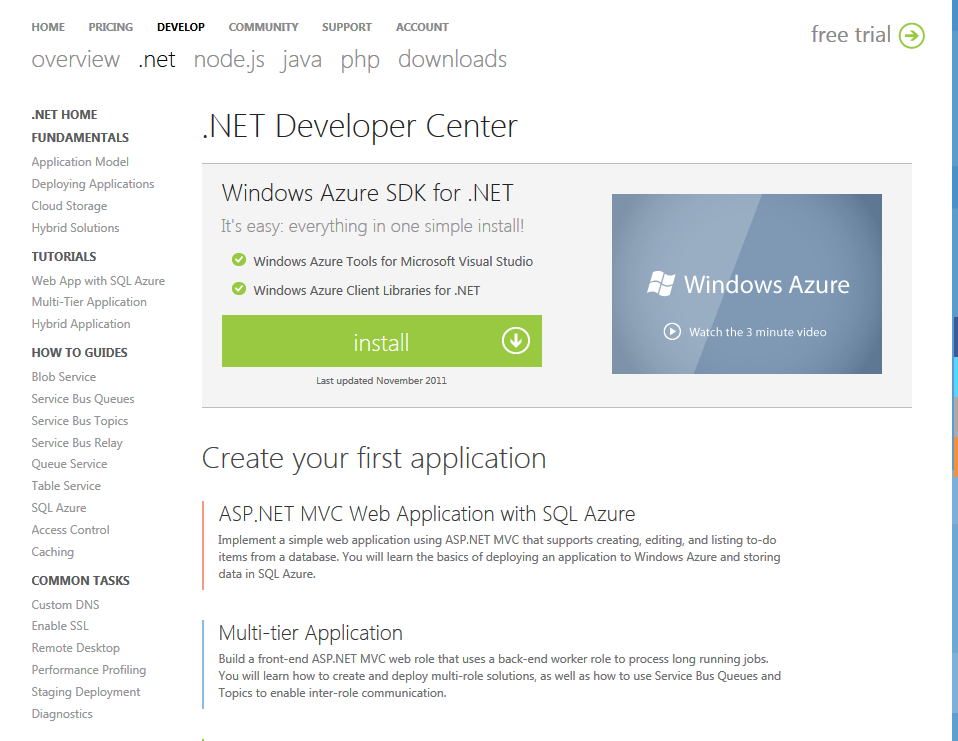Open Cloud Storage sidebar link

coord(69,206)
